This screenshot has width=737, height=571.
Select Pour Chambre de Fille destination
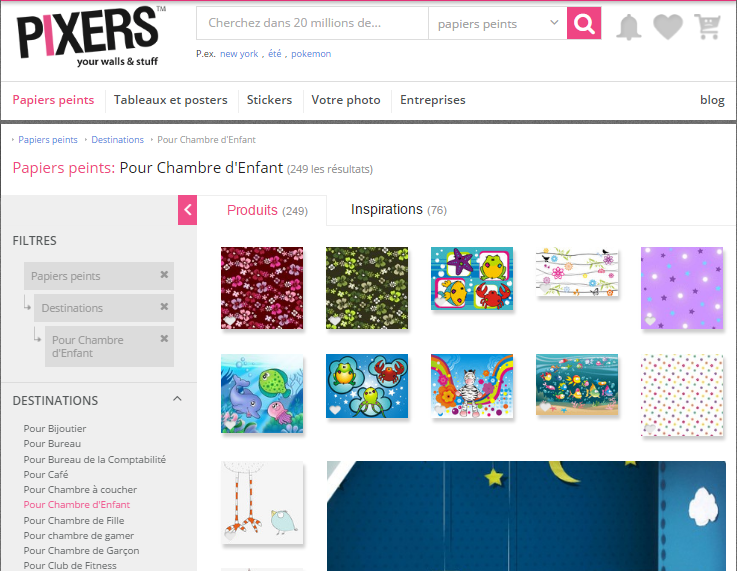click(74, 520)
